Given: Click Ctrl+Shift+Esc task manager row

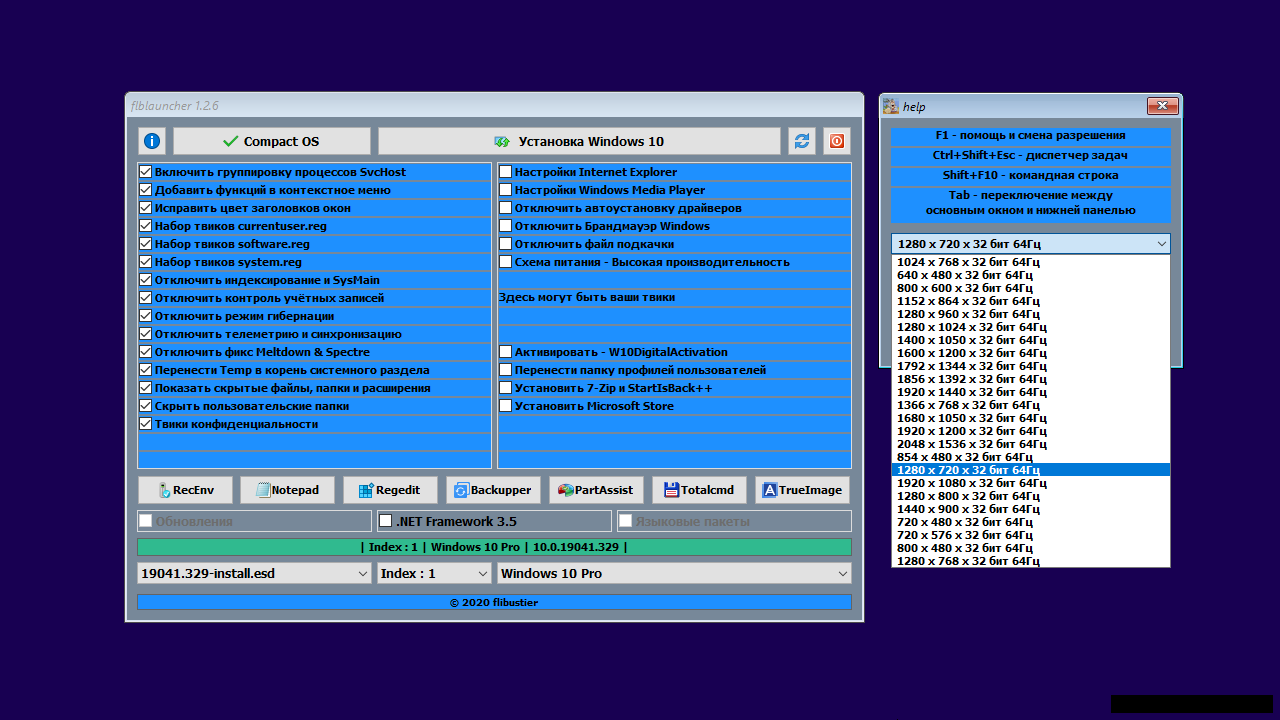Looking at the screenshot, I should click(x=1030, y=156).
